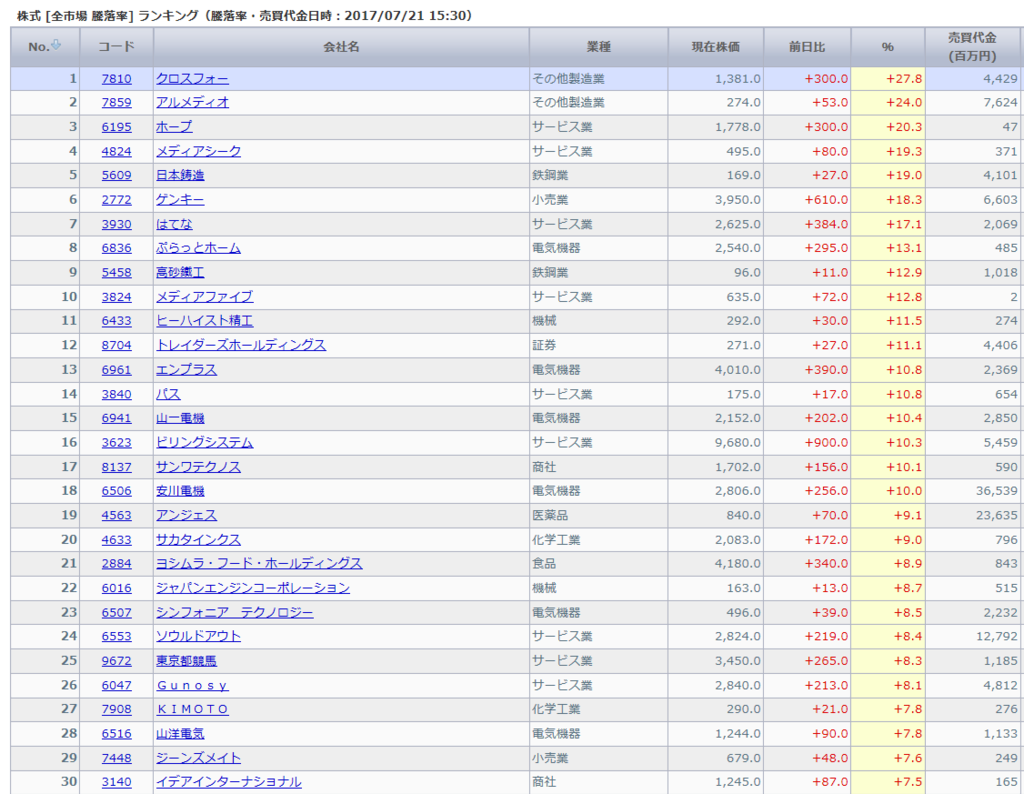Screen dimensions: 1024x794
Task: Open ヨシムラ・フード・ホールディングス company link
Action: [x=259, y=564]
